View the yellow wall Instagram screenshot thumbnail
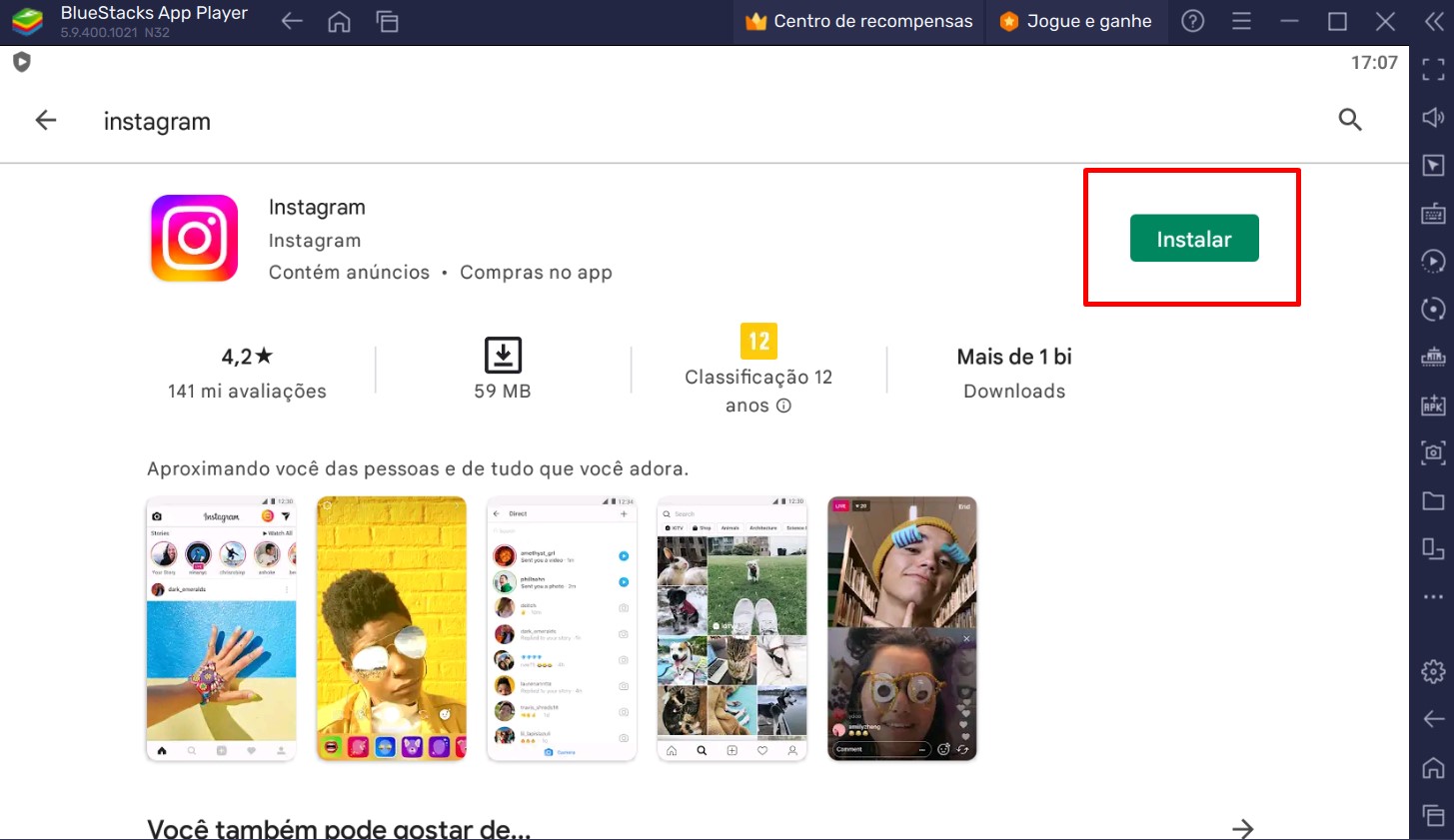 (x=391, y=628)
